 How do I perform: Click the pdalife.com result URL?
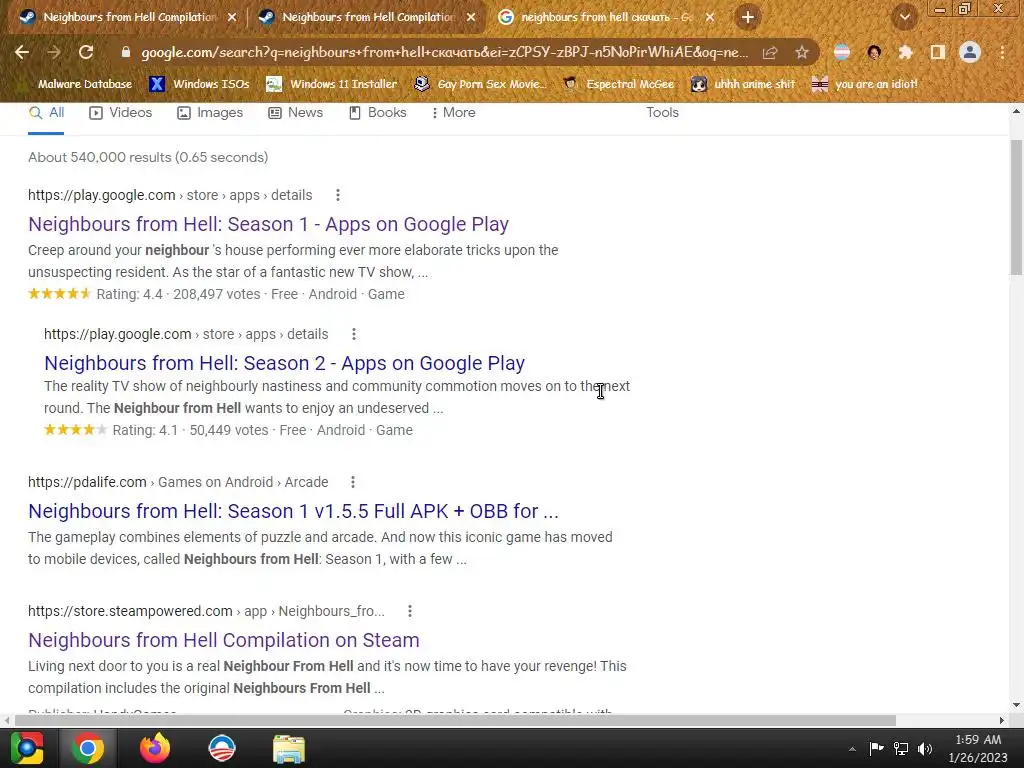tap(178, 482)
